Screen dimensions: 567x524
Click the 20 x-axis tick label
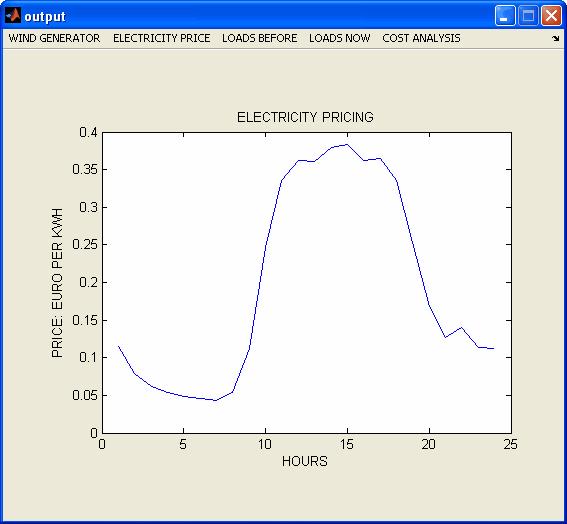[x=429, y=444]
